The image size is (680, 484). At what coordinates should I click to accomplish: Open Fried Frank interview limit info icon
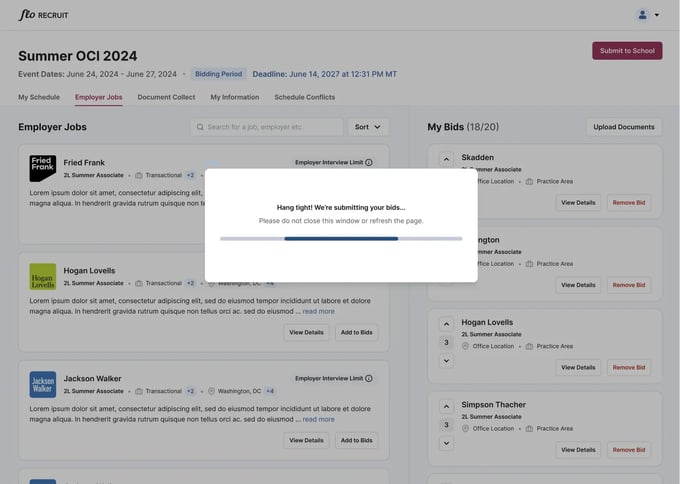pyautogui.click(x=369, y=162)
